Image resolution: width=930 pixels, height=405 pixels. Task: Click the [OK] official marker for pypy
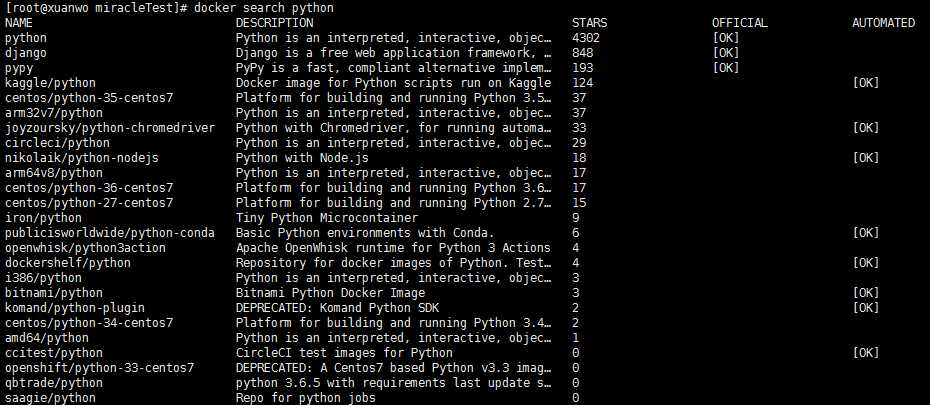726,67
